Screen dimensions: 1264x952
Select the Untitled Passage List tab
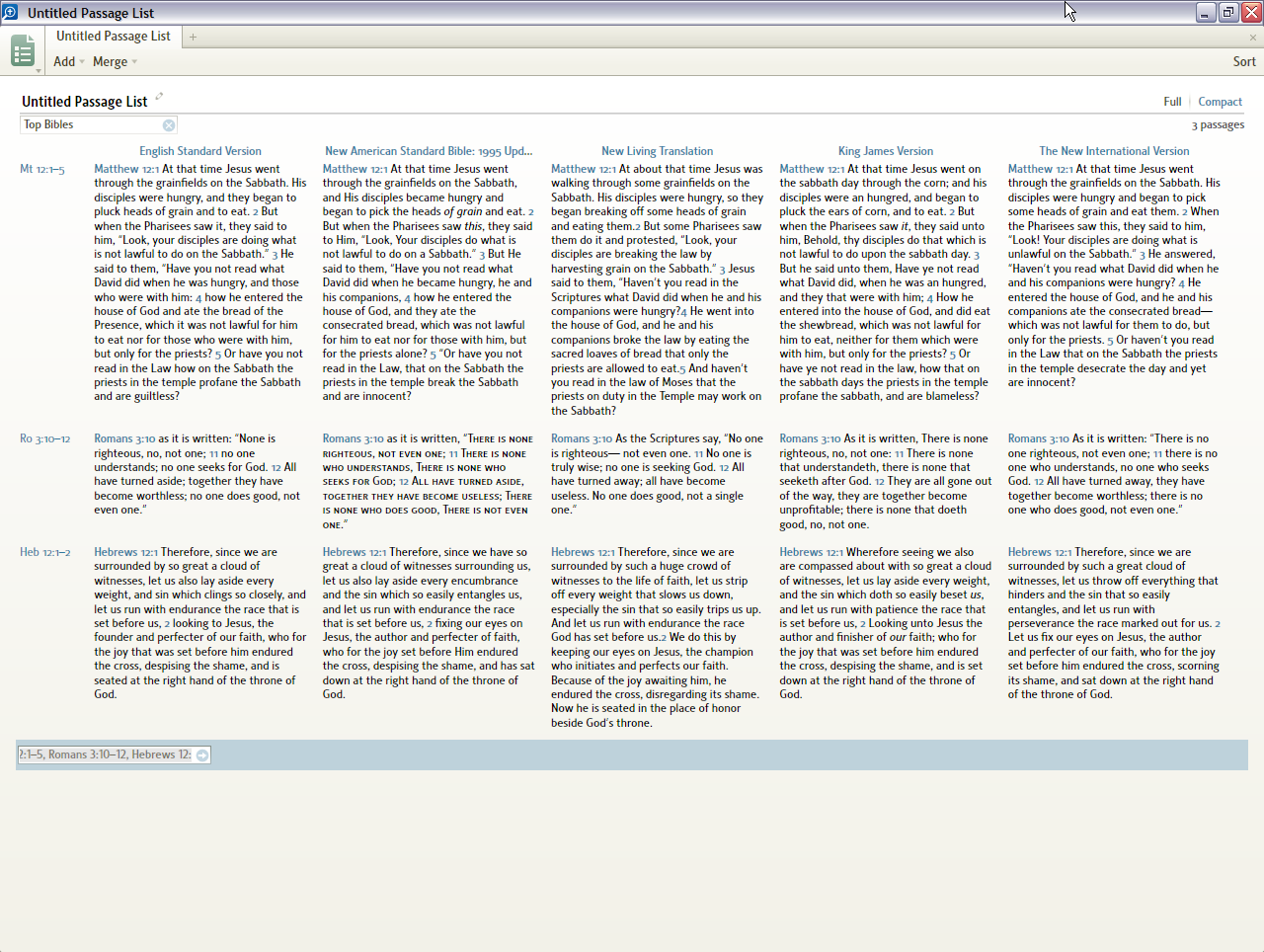[113, 37]
